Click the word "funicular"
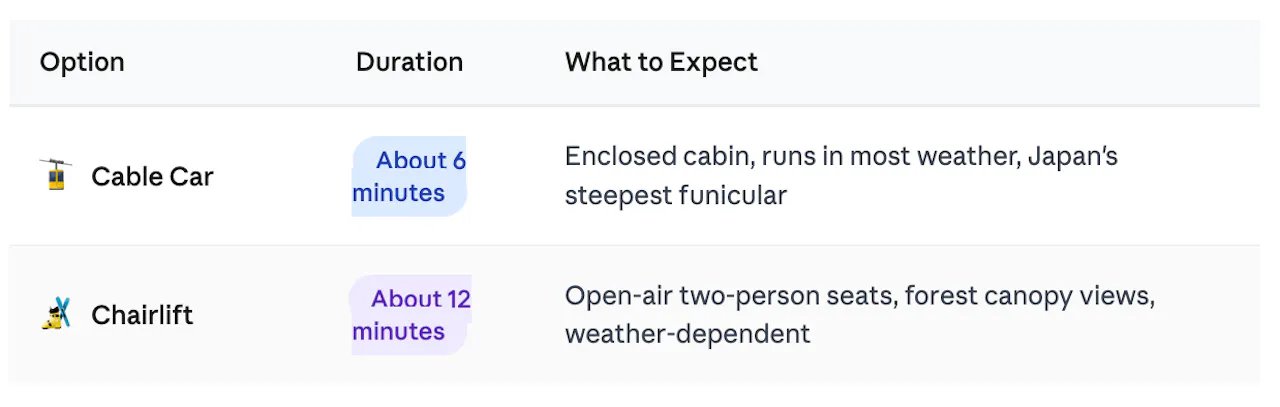Viewport: 1280px width, 407px height. (x=733, y=195)
